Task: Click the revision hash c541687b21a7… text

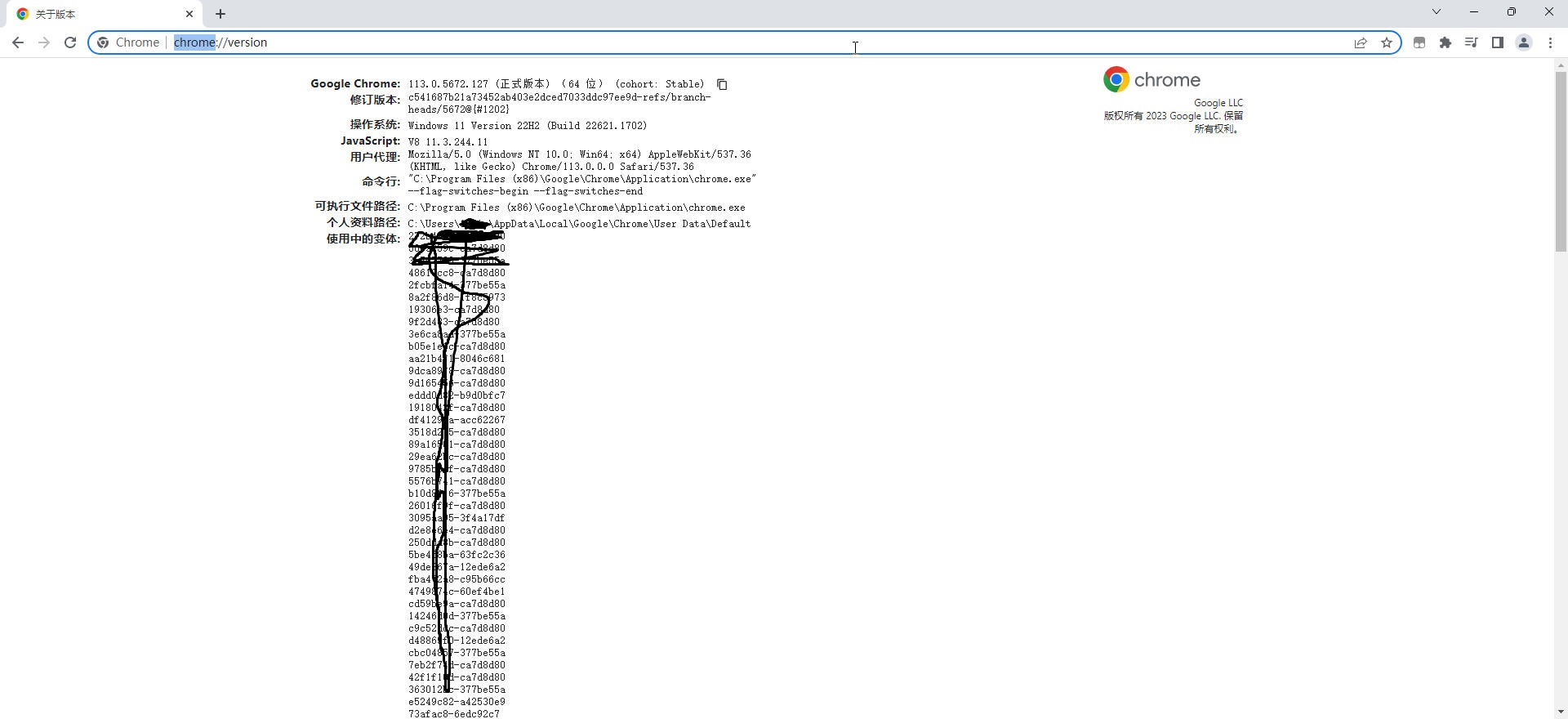Action: click(559, 103)
